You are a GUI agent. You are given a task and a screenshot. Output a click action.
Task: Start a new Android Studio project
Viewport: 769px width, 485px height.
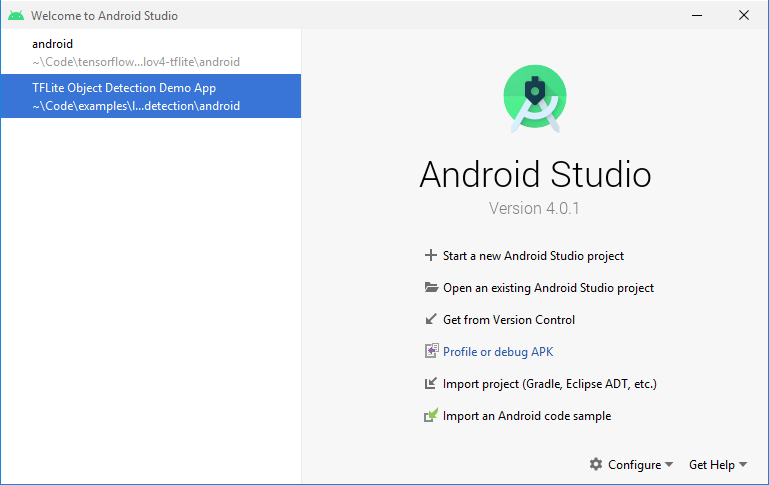533,255
